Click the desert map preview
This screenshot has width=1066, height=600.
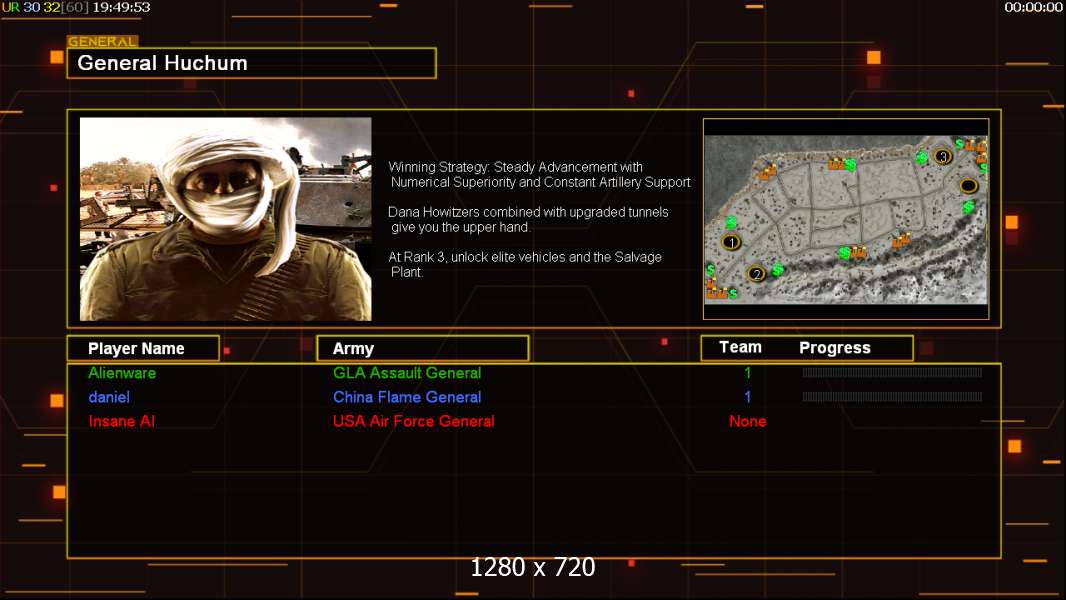click(x=846, y=219)
